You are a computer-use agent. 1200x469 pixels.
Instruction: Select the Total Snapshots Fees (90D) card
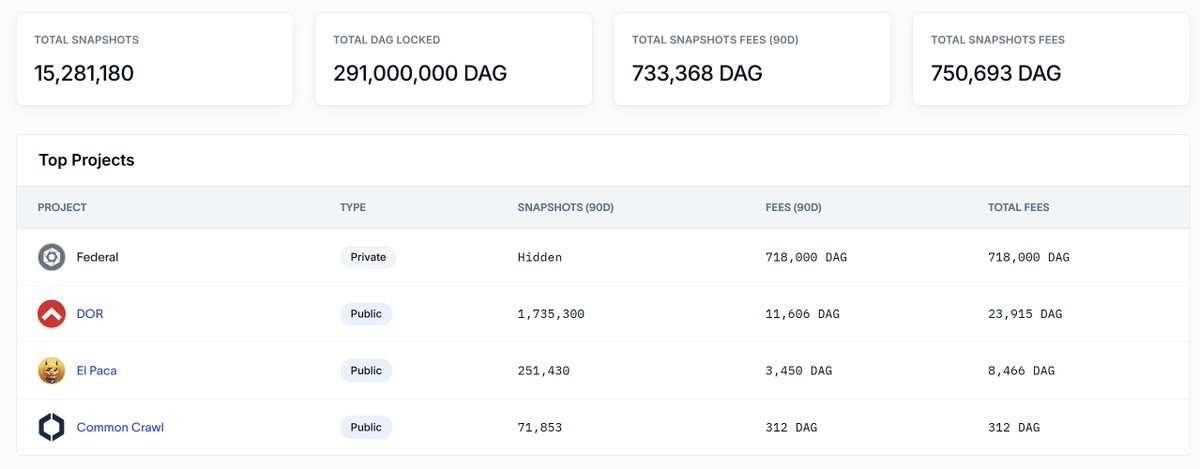[x=753, y=59]
